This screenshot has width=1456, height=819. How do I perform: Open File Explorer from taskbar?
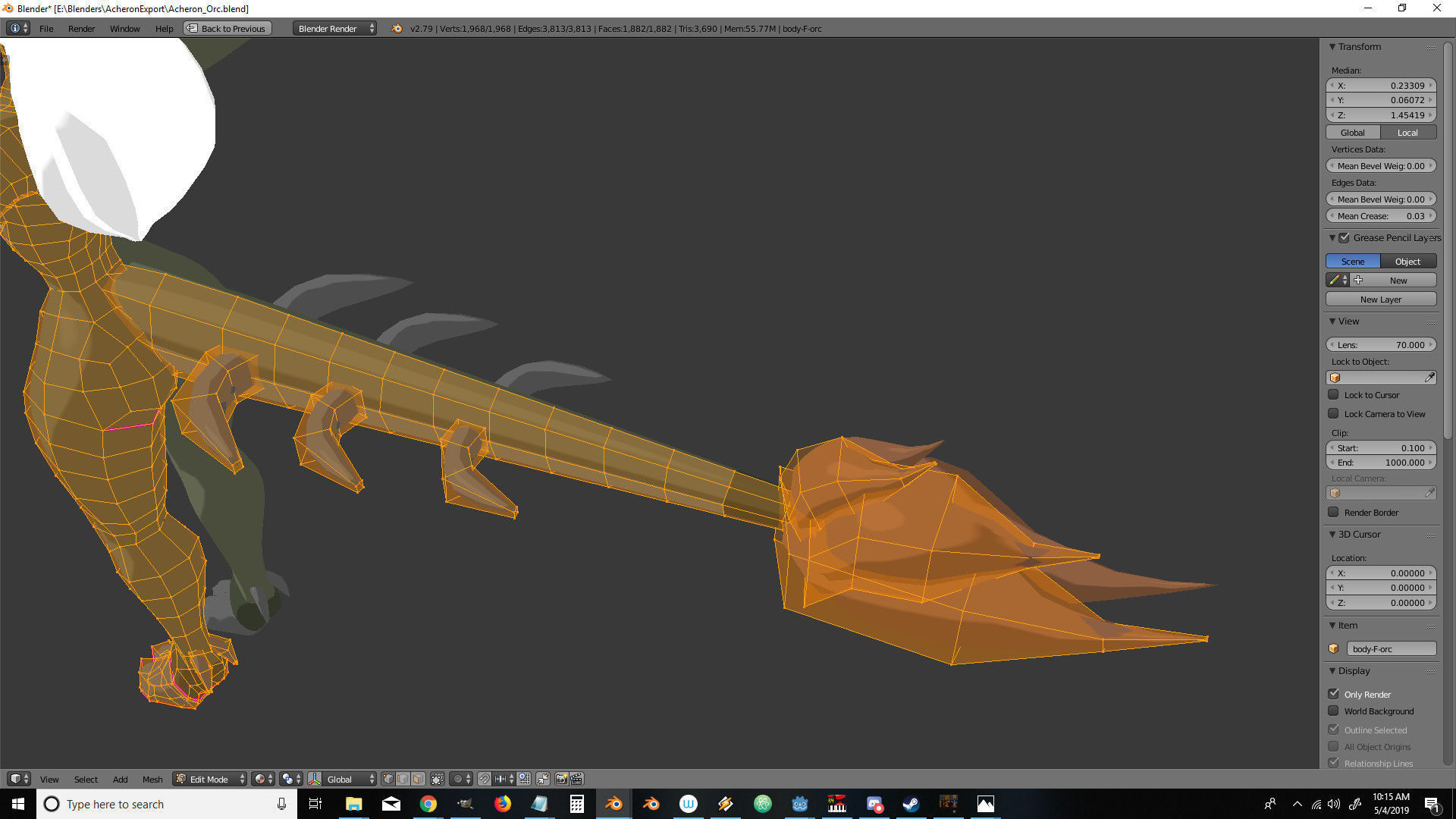(x=353, y=804)
